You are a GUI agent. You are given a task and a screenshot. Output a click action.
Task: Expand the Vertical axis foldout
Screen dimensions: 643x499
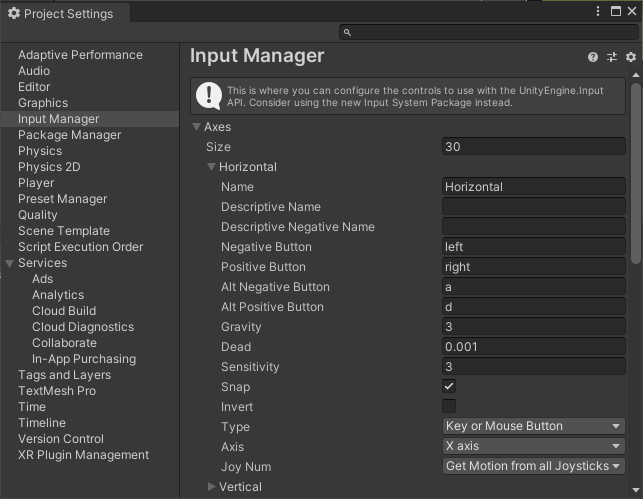click(x=212, y=487)
